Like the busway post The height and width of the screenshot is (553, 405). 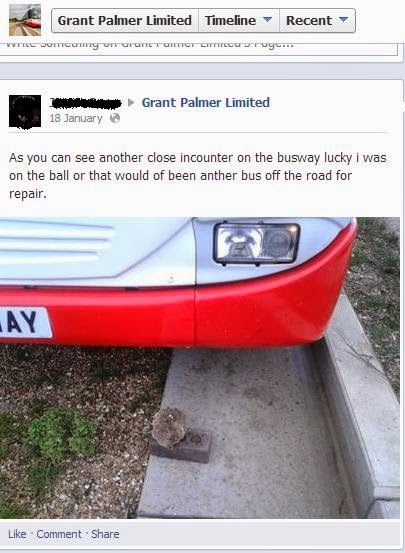tap(17, 534)
